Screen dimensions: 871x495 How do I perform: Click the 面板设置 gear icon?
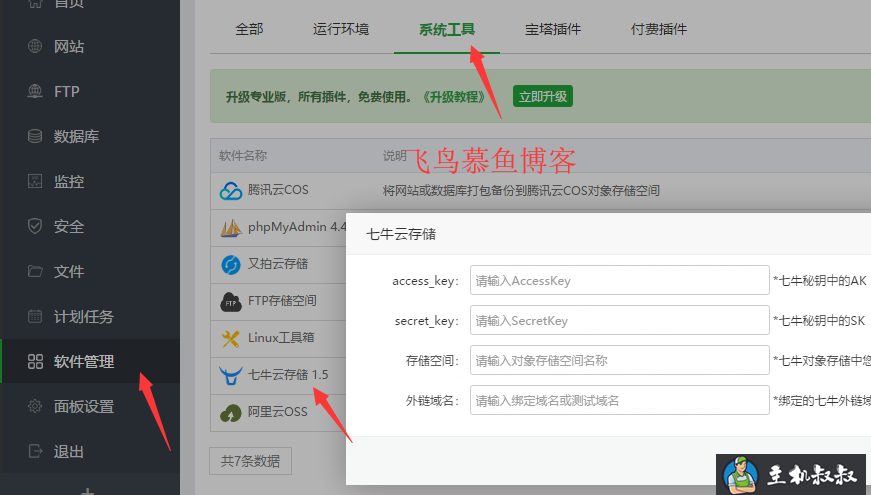click(34, 406)
